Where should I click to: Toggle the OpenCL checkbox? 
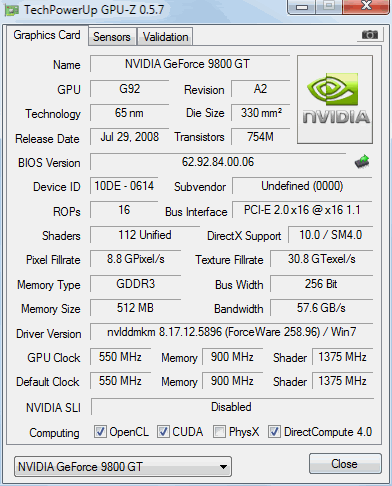[x=100, y=431]
